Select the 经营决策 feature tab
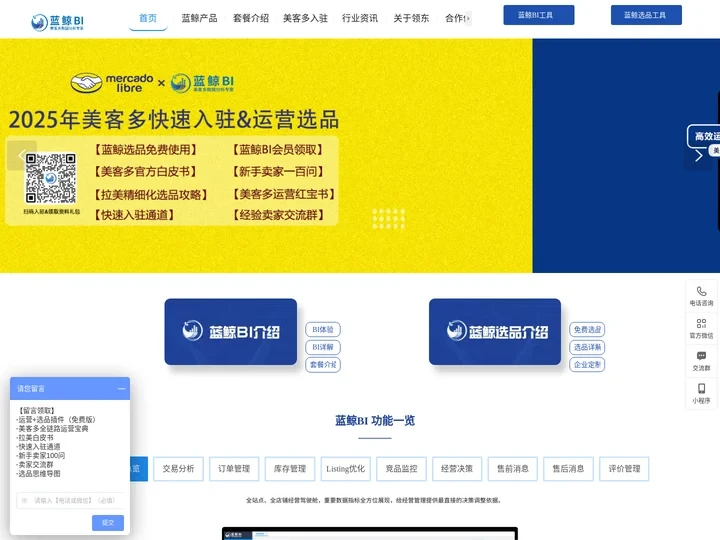 [x=457, y=469]
